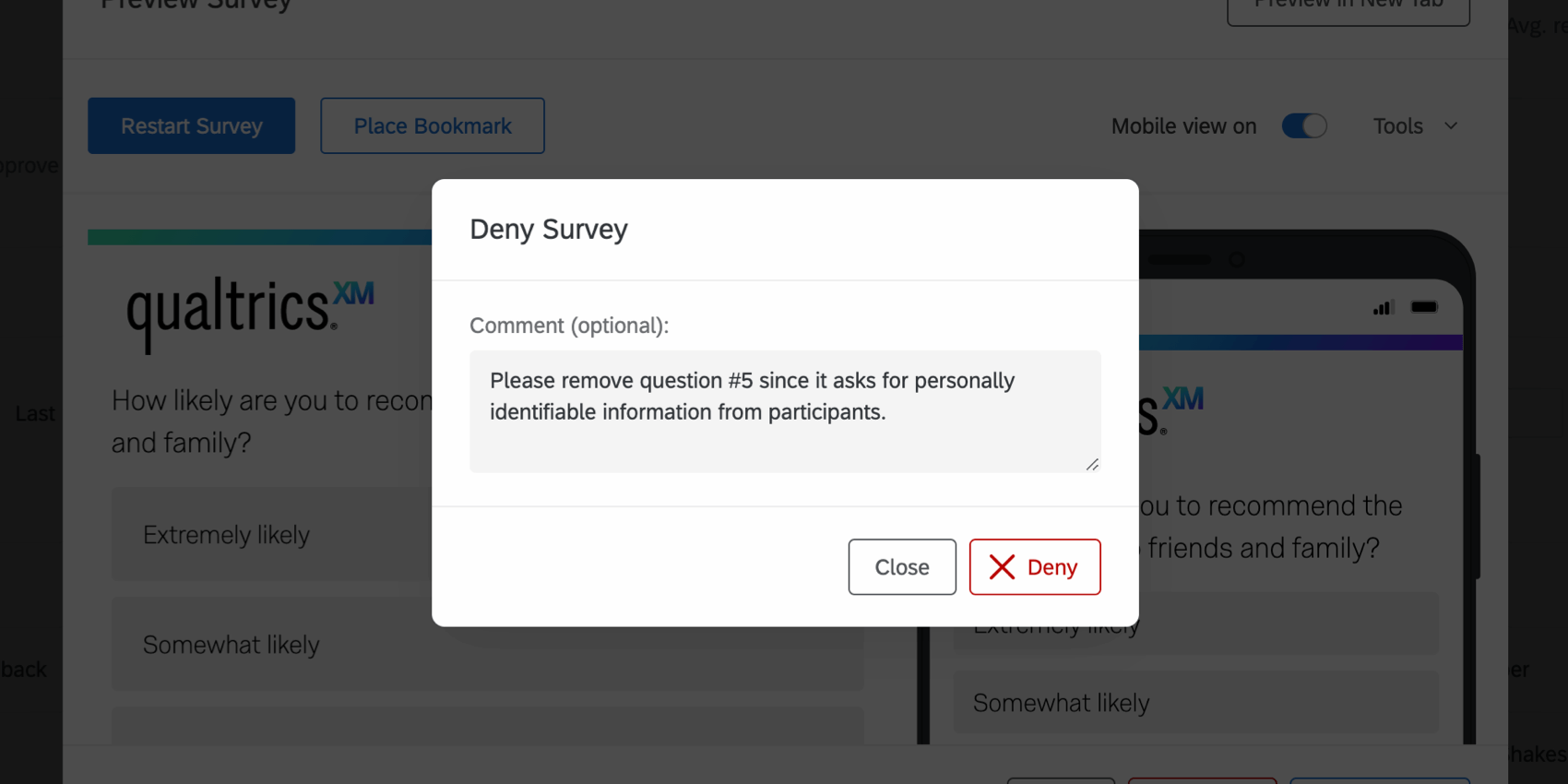
Task: Click the phone camera dot at the notch
Action: click(1236, 260)
